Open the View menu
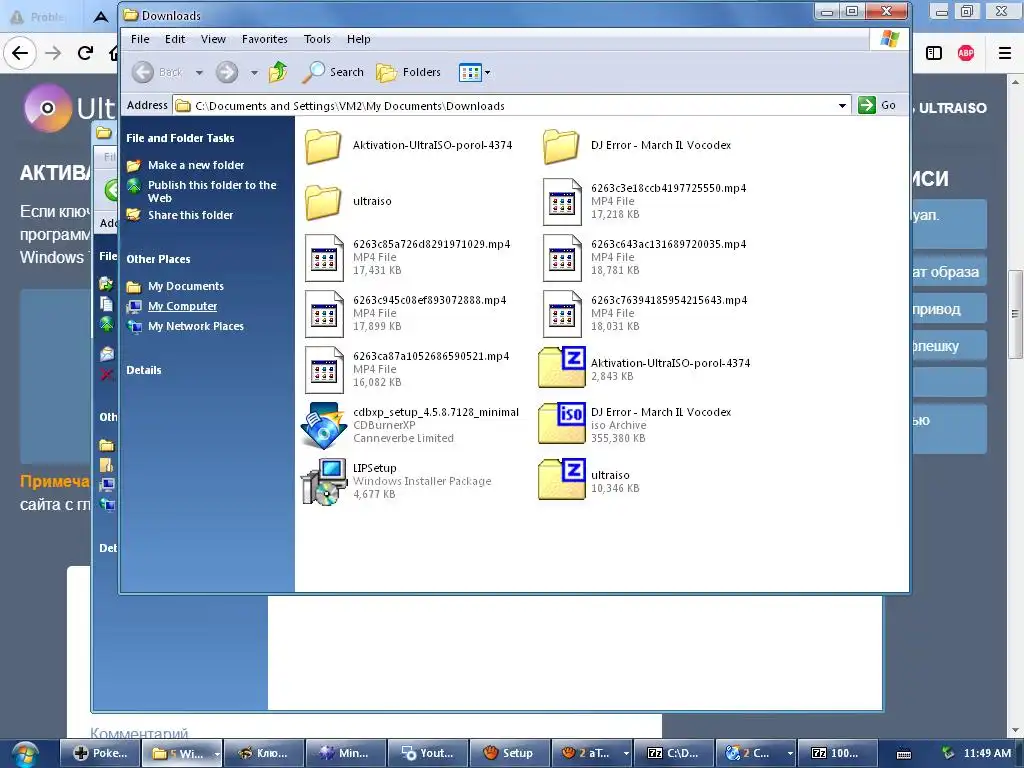Viewport: 1024px width, 768px height. (213, 39)
